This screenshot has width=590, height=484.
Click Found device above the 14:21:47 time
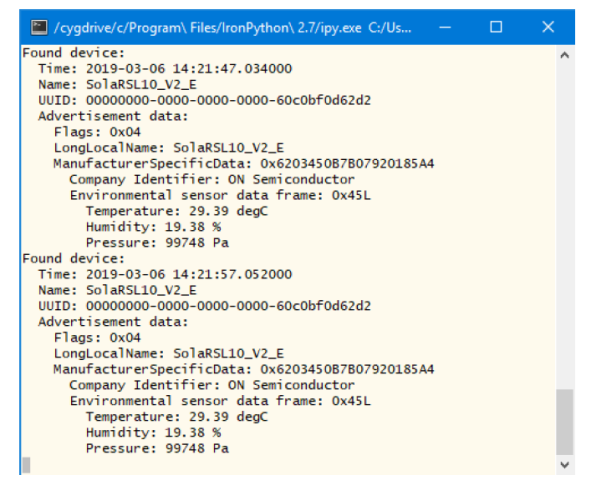coord(73,53)
